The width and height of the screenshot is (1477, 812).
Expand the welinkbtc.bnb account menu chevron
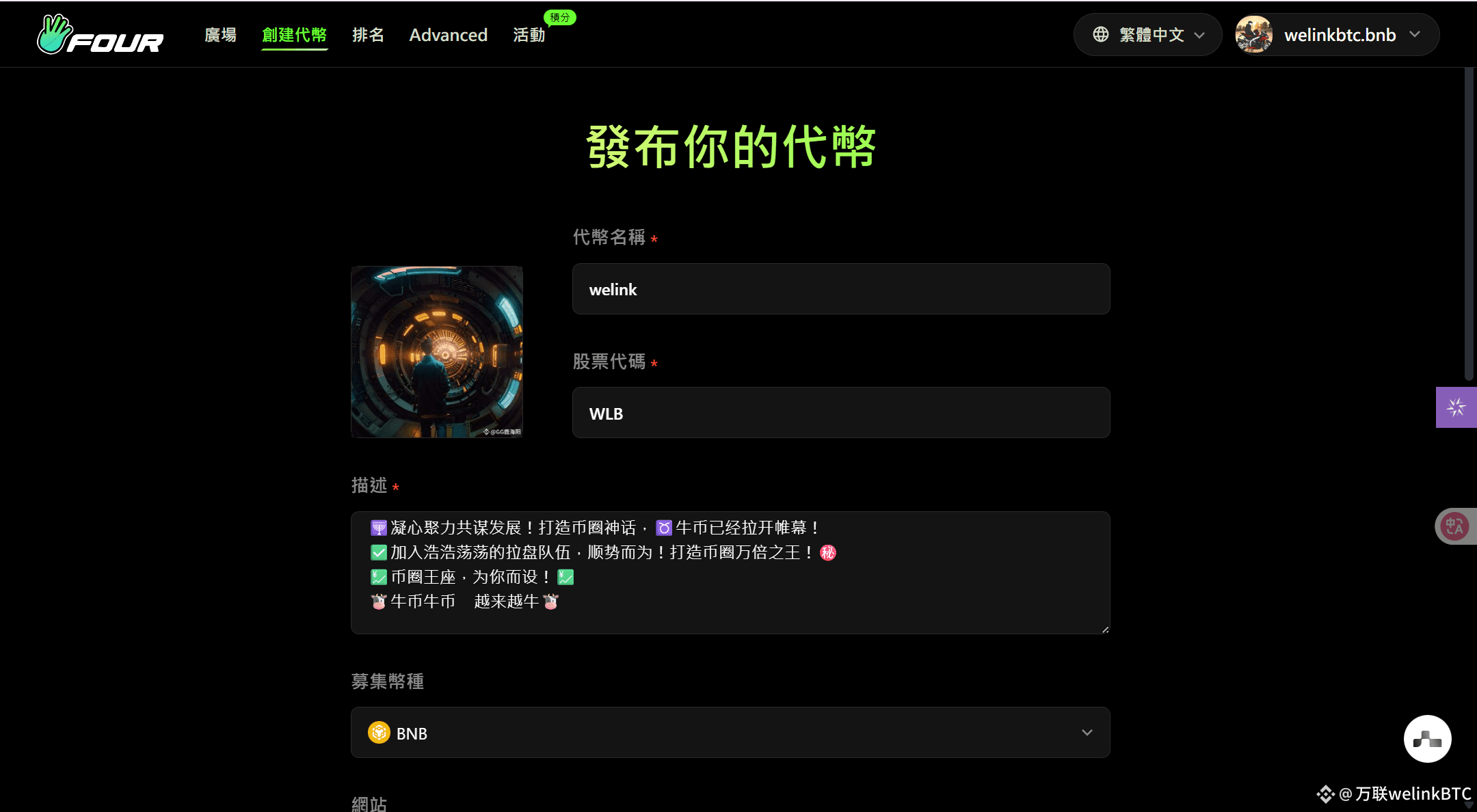1415,34
